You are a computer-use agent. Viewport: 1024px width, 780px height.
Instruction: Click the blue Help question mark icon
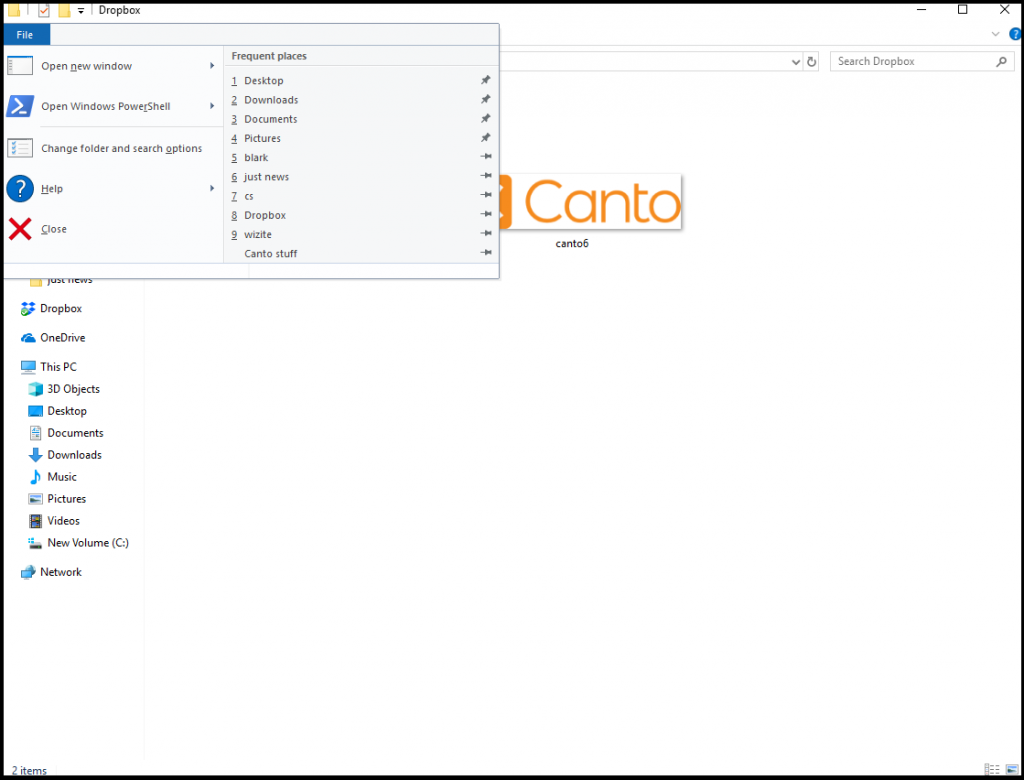20,188
